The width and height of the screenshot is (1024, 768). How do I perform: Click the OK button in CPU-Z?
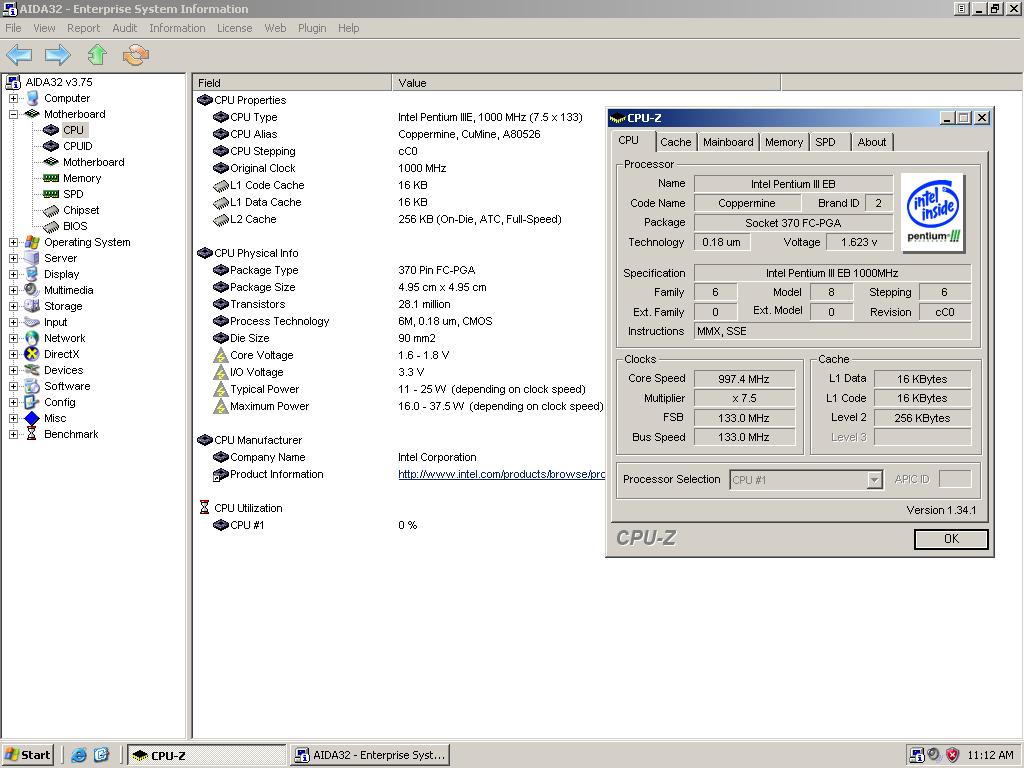[951, 539]
